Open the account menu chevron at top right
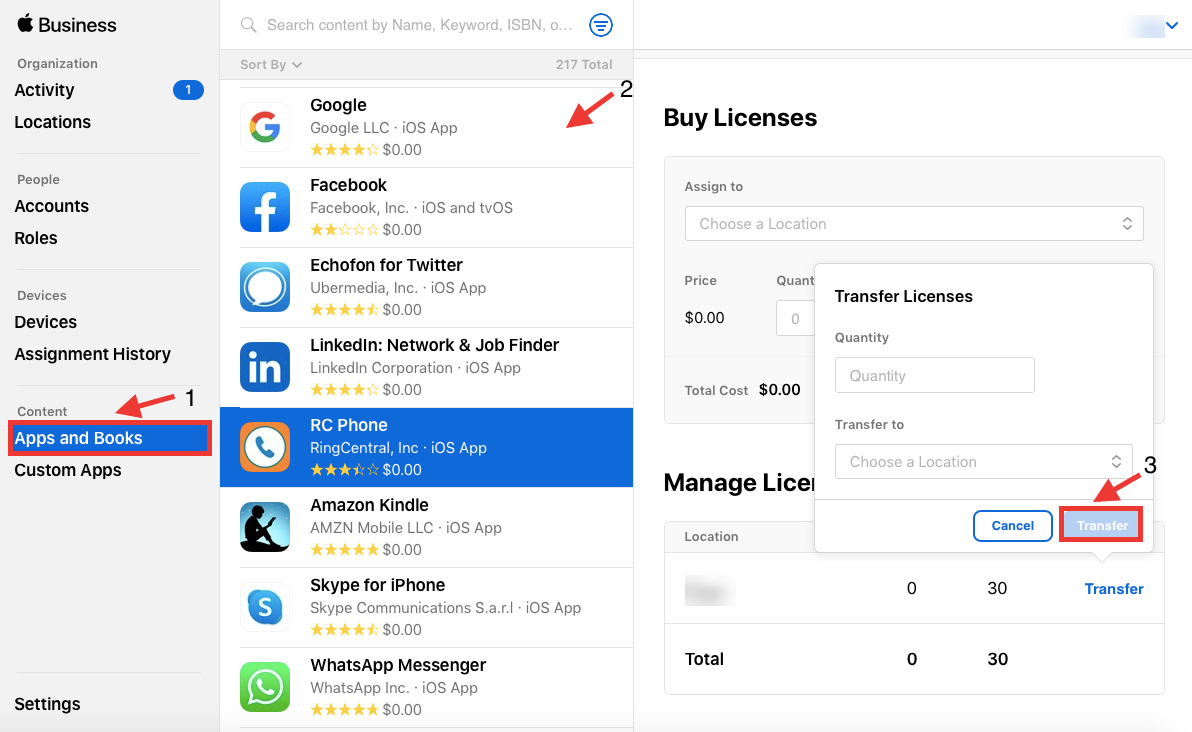This screenshot has width=1192, height=732. (1172, 26)
